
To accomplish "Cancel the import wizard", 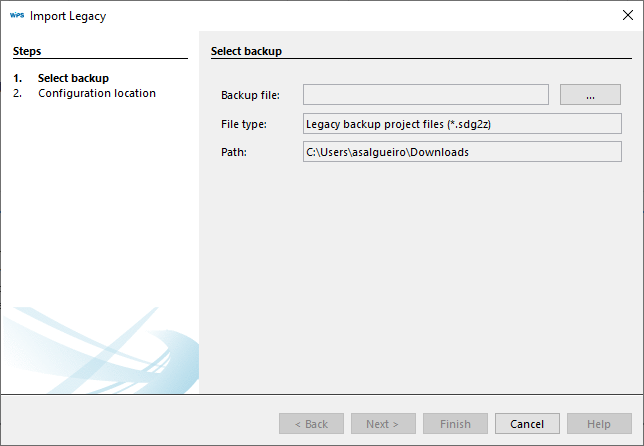I will click(527, 424).
